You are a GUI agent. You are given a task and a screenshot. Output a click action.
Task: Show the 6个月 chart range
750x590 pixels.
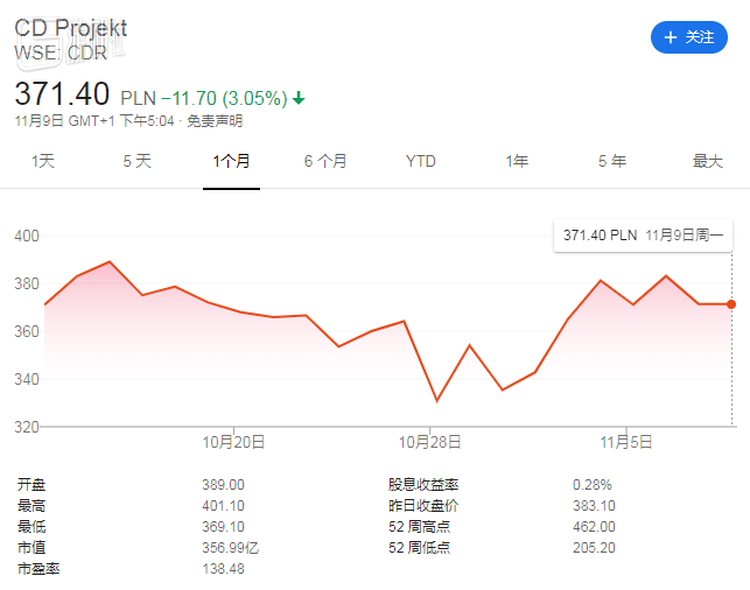tap(325, 161)
